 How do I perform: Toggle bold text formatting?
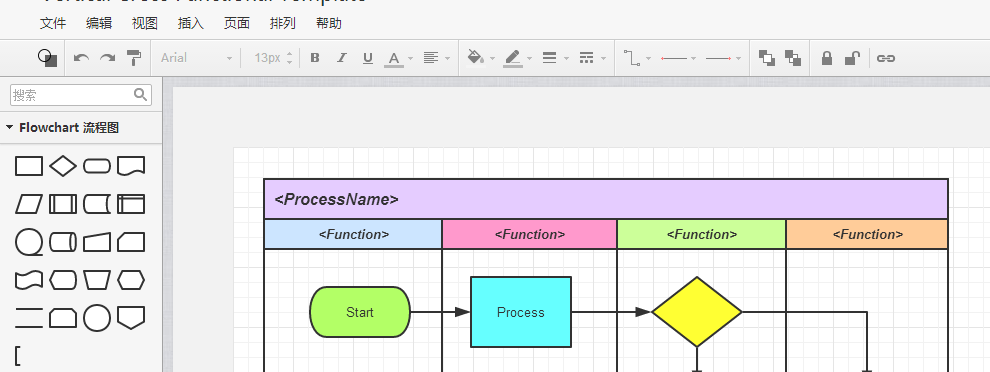(315, 58)
